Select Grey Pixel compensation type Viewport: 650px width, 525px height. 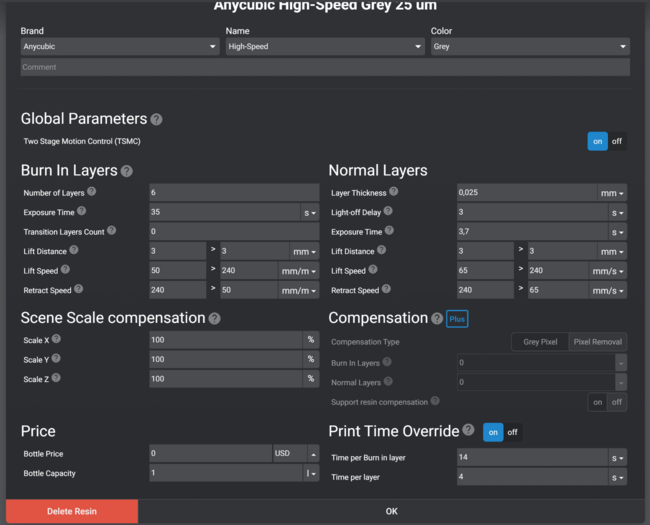click(x=540, y=342)
